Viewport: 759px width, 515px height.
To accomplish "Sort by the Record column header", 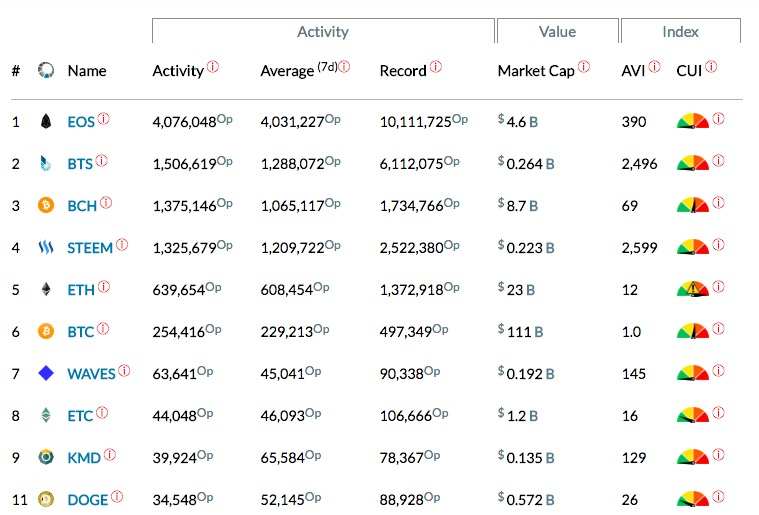I will [x=403, y=71].
